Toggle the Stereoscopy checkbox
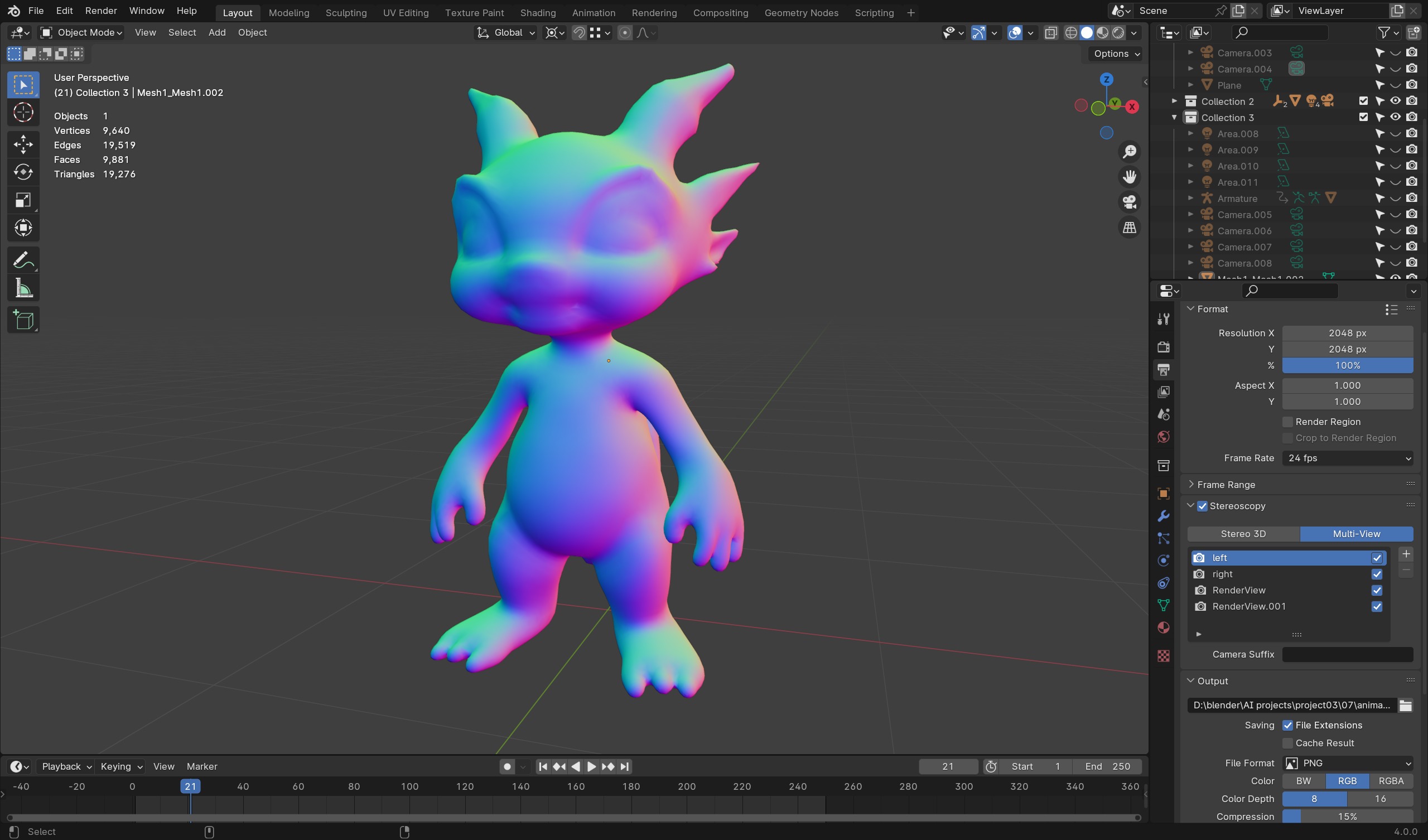 [x=1203, y=506]
